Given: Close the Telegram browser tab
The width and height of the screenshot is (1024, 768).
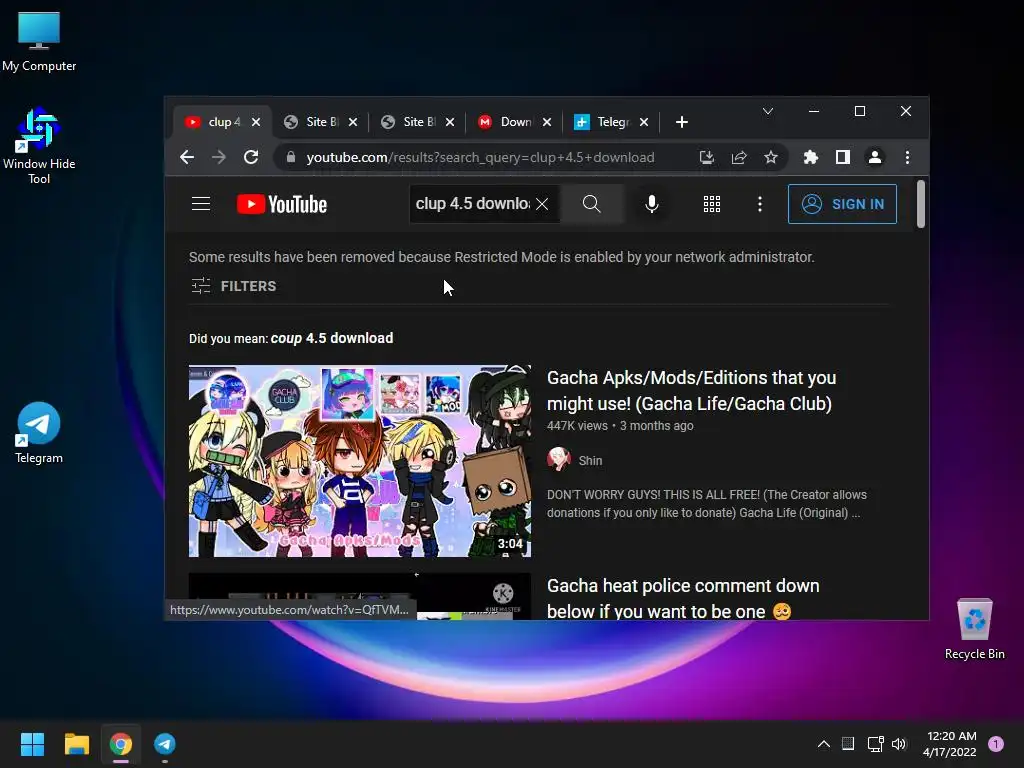Looking at the screenshot, I should pos(644,122).
